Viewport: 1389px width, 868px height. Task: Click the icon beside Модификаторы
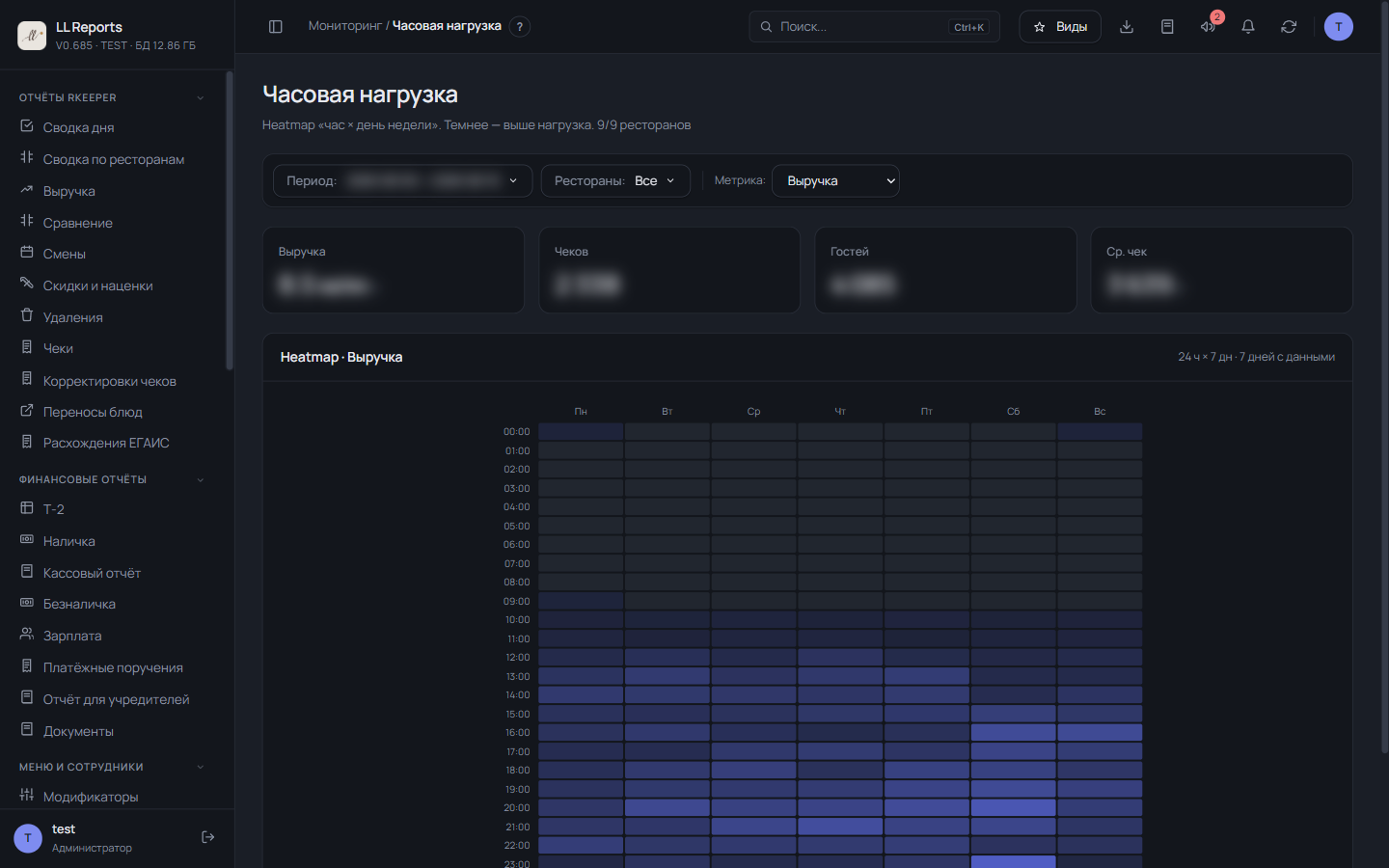pyautogui.click(x=27, y=796)
